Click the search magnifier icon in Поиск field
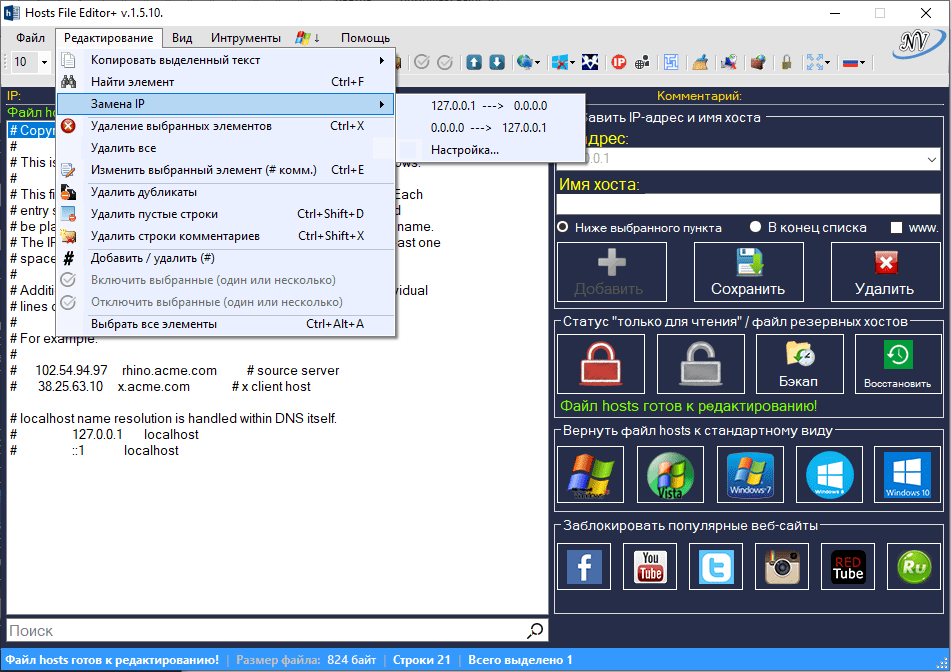The height and width of the screenshot is (672, 951). tap(535, 631)
